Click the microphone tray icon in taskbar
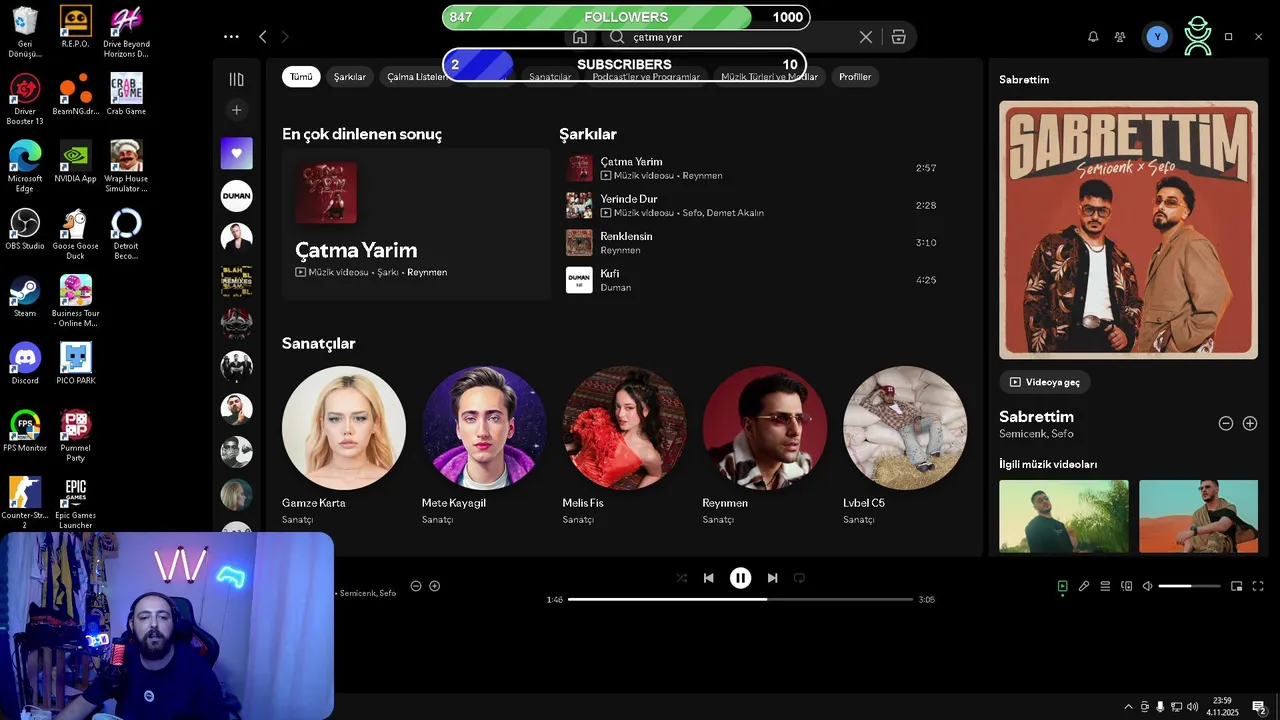 pos(1160,707)
